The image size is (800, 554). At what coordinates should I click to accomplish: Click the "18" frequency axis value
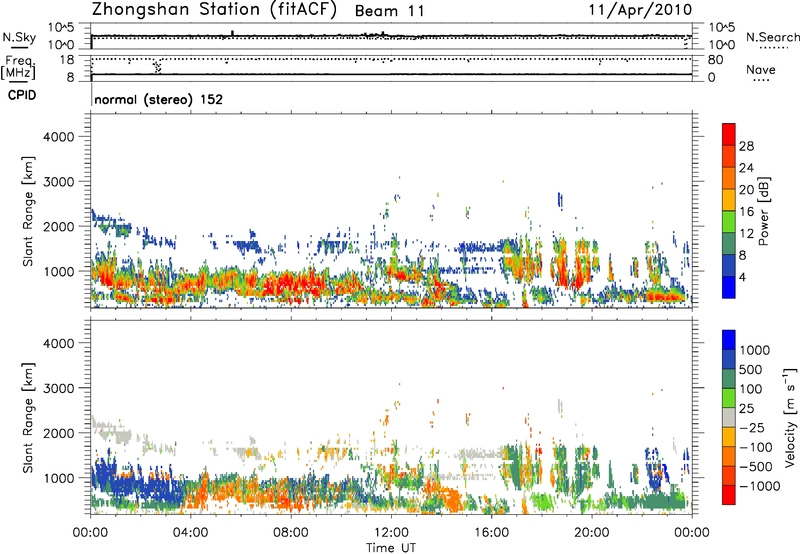click(67, 60)
